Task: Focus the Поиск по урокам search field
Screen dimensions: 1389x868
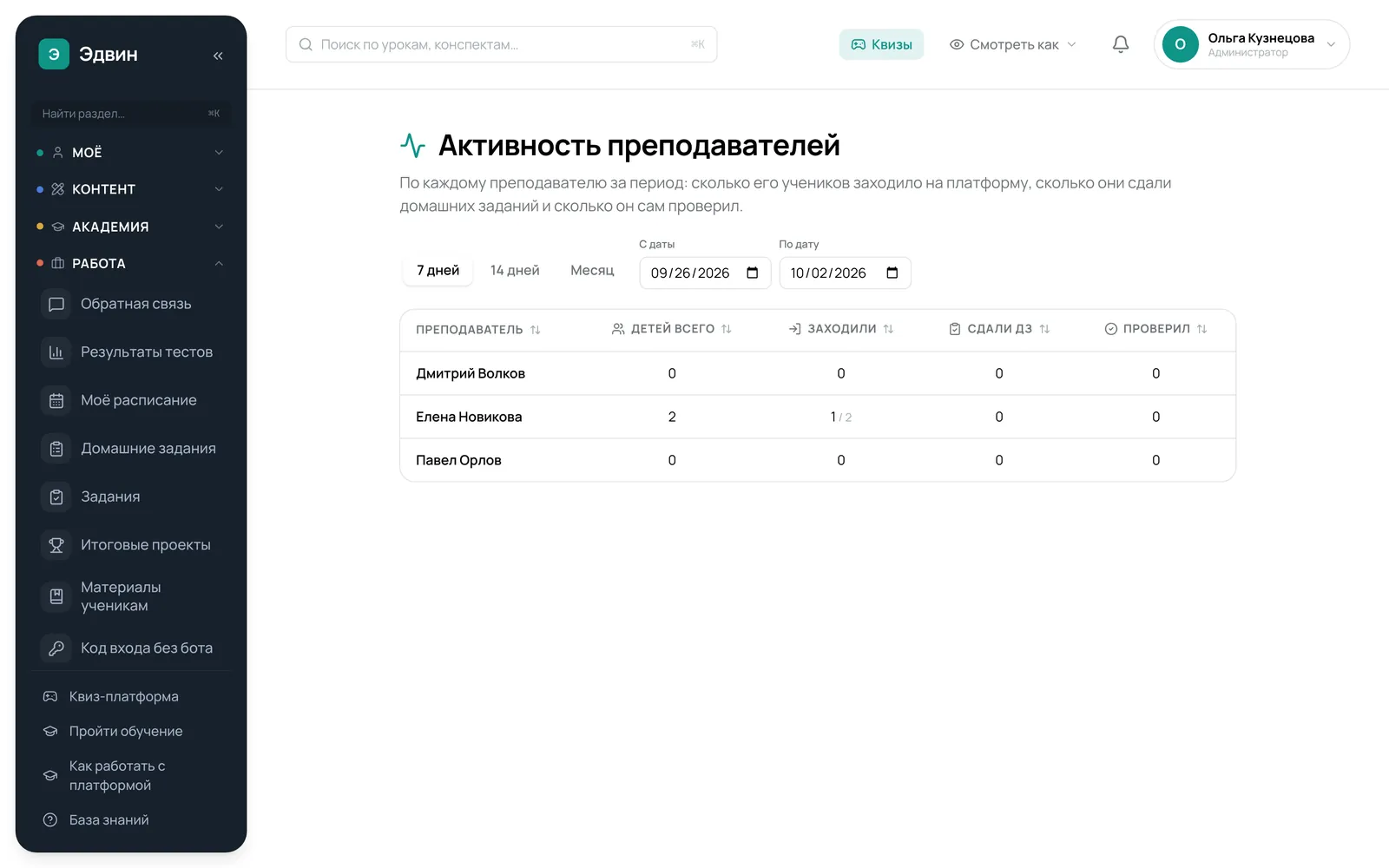Action: [501, 44]
